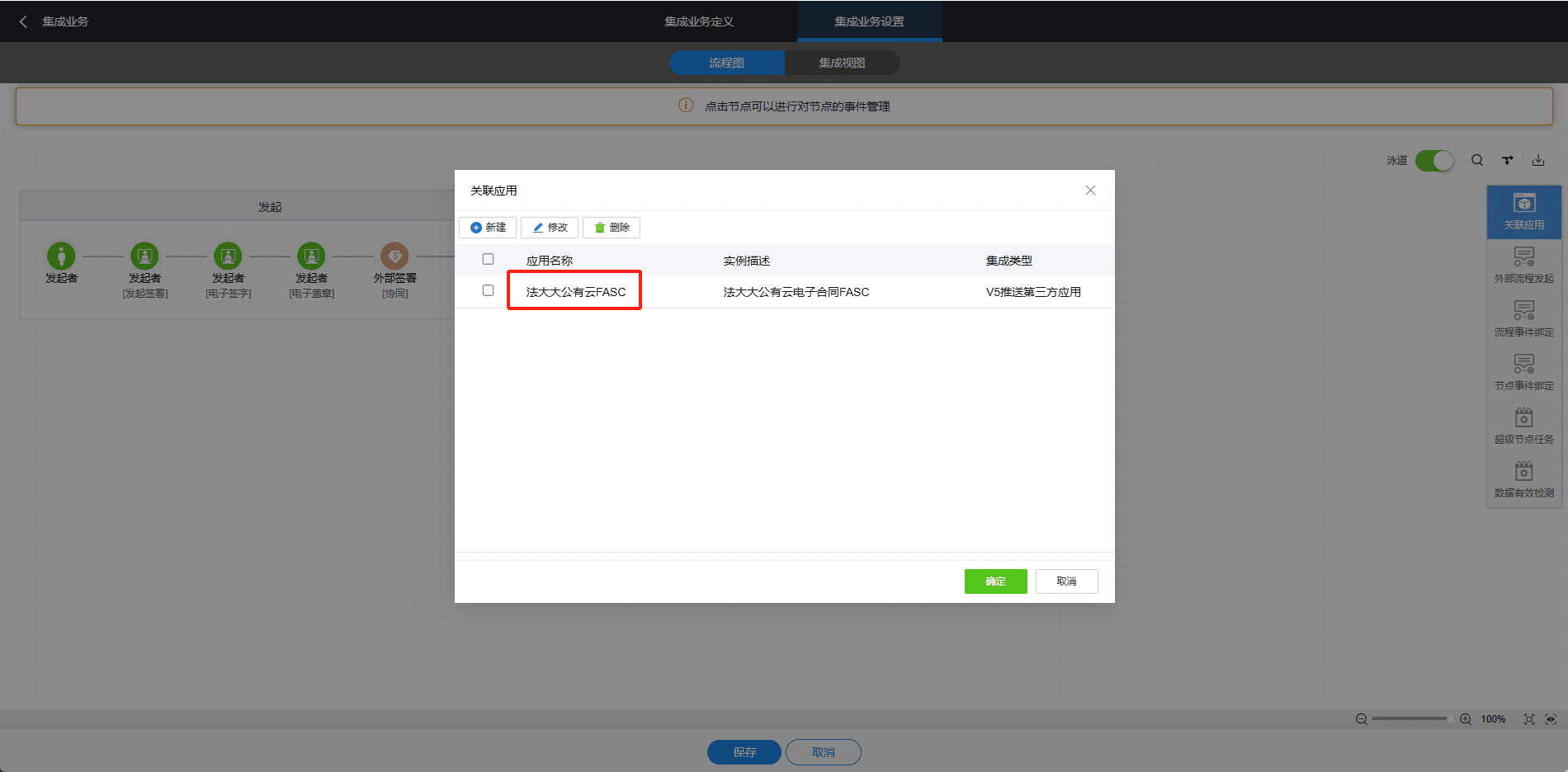
Task: Click the search magnifier icon in canvas toolbar
Action: point(1477,161)
